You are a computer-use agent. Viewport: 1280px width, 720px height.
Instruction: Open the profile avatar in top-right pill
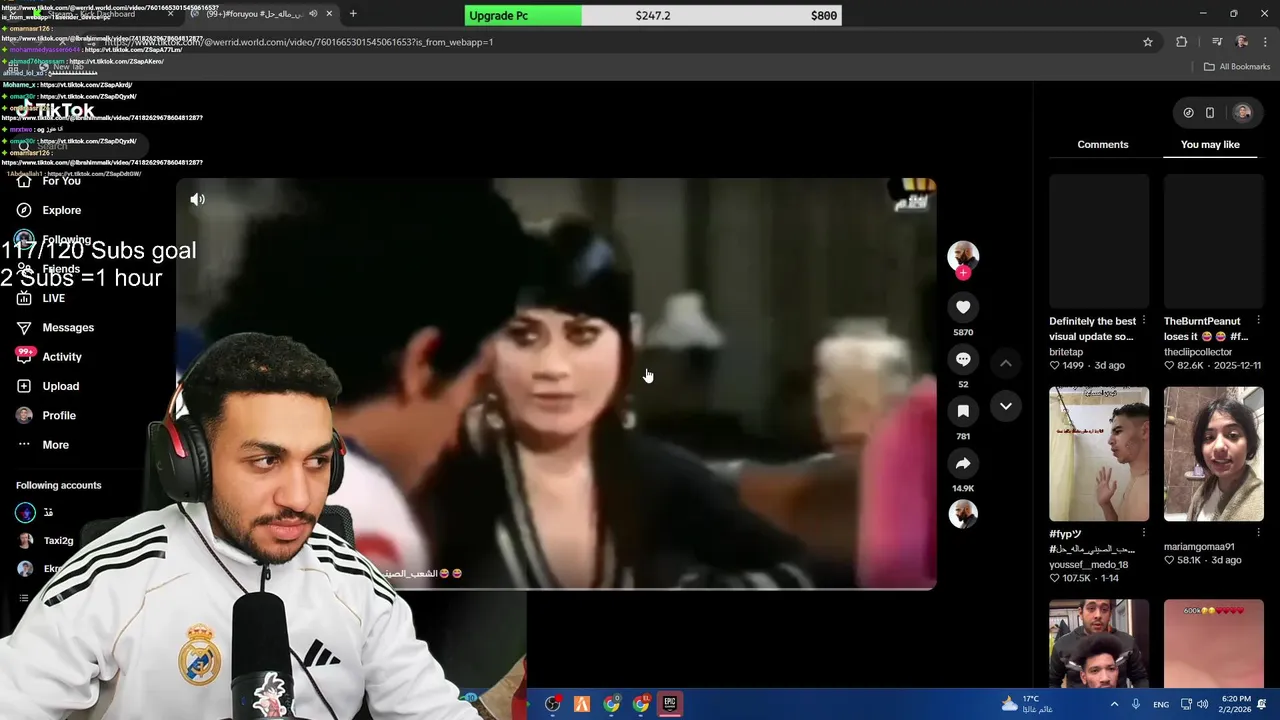click(1243, 113)
